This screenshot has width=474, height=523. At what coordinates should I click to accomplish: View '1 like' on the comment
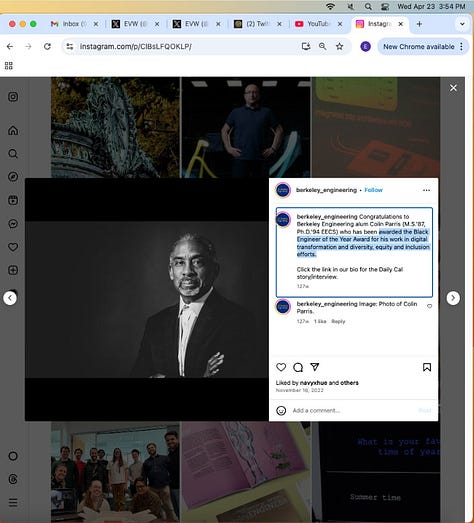320,322
